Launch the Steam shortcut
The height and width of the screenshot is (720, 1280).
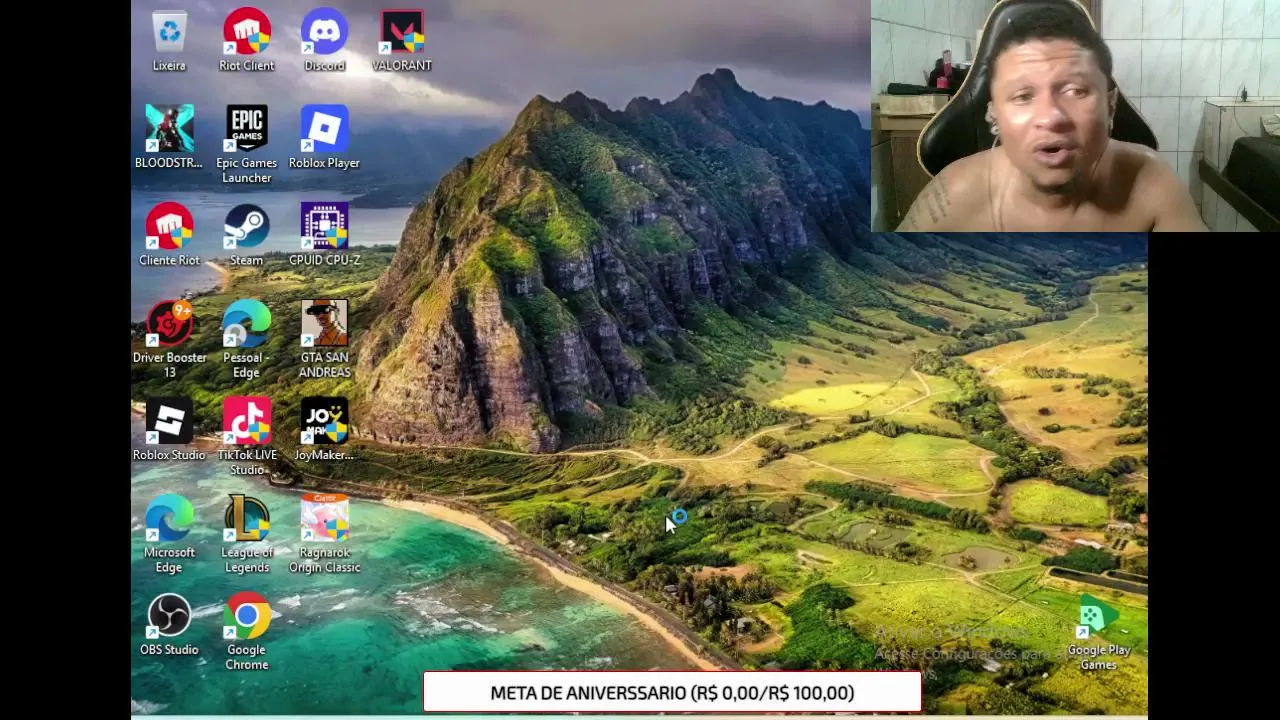click(x=246, y=235)
